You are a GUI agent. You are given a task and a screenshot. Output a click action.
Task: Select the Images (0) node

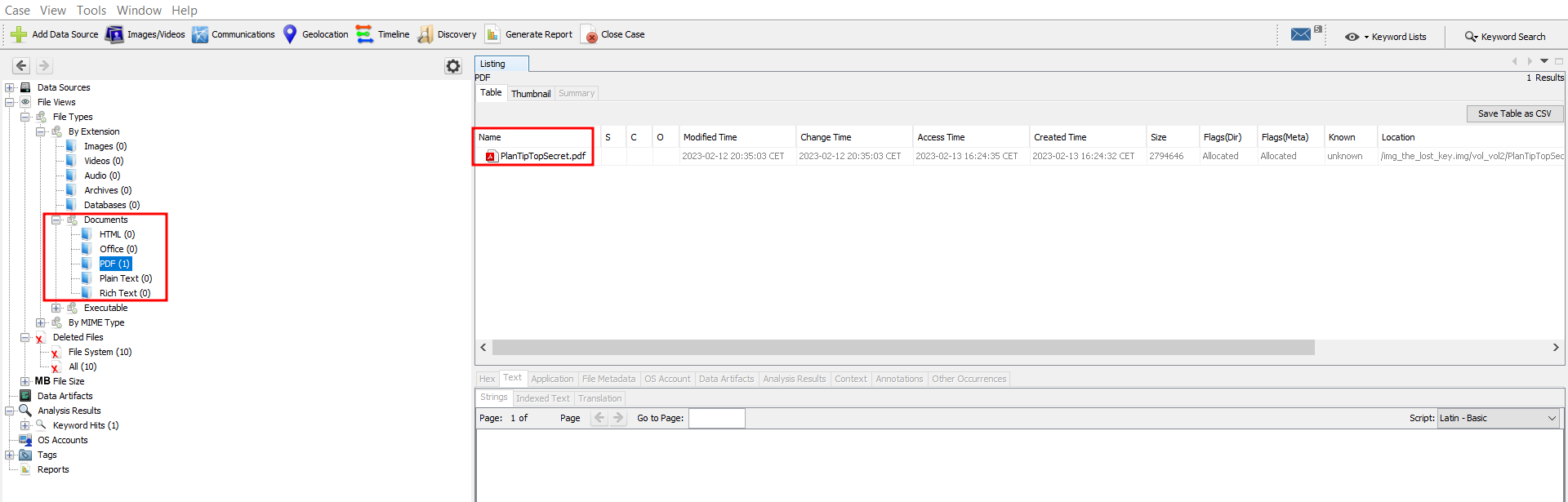click(105, 146)
